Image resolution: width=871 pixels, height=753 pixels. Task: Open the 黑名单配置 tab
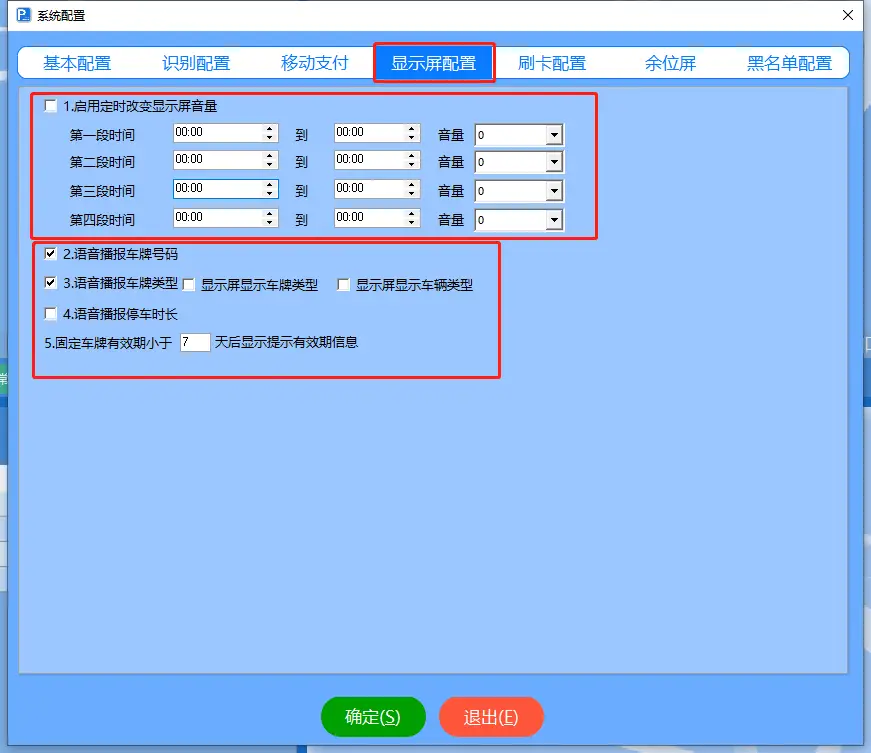(789, 61)
